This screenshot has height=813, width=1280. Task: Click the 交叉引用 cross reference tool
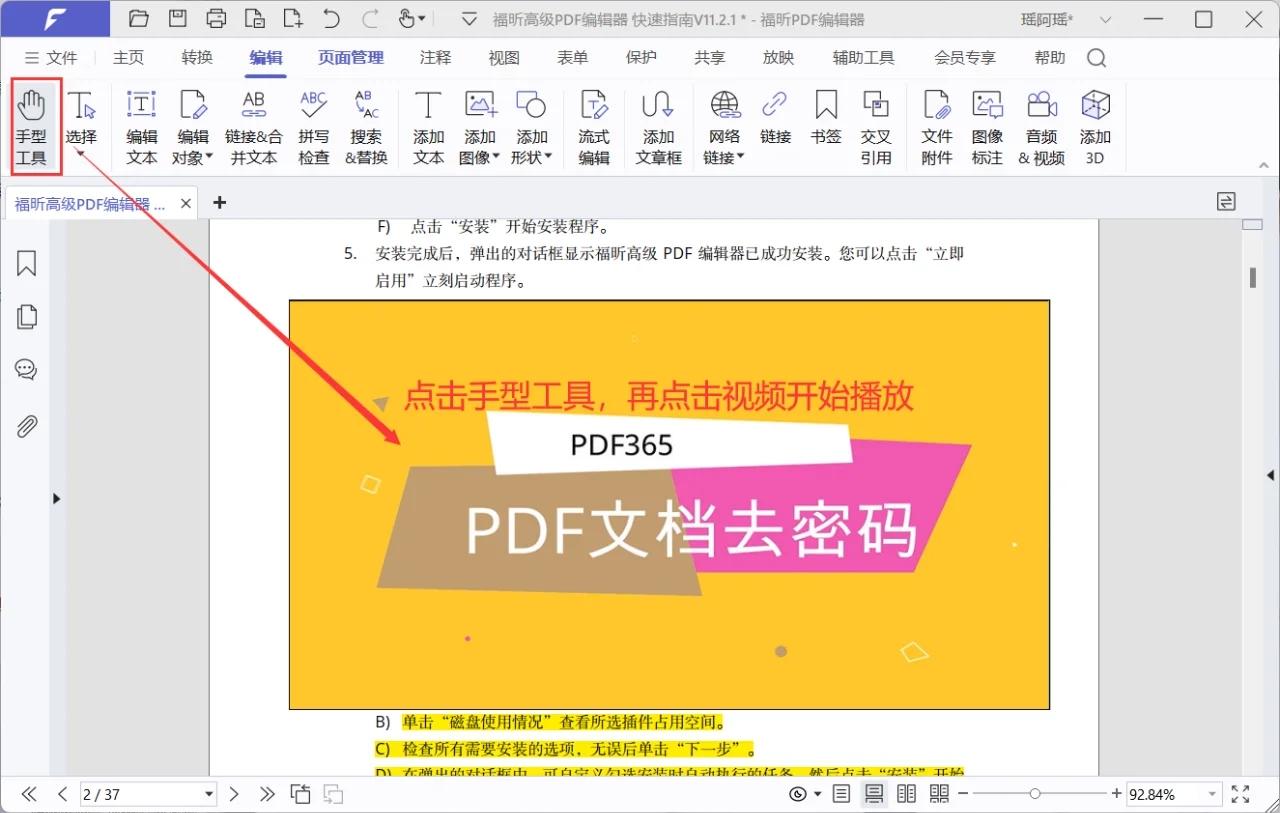(876, 127)
